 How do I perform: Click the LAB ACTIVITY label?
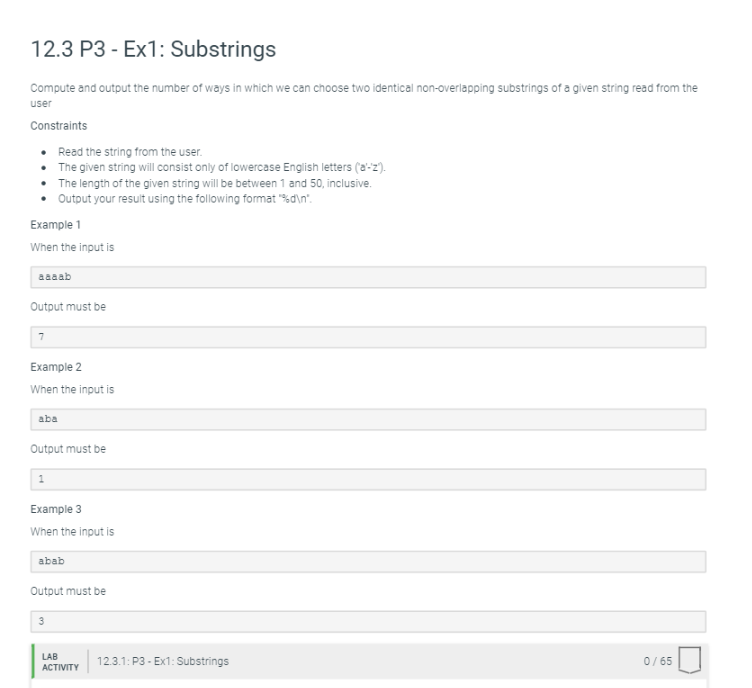point(60,662)
